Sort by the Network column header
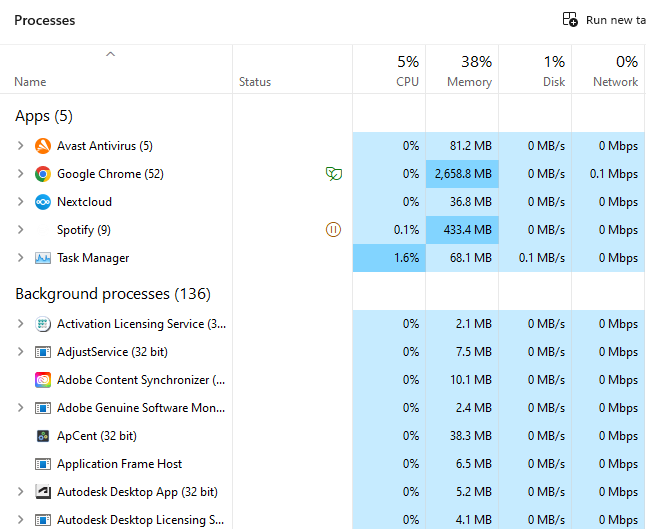Viewport: 646px width, 529px height. (x=608, y=69)
